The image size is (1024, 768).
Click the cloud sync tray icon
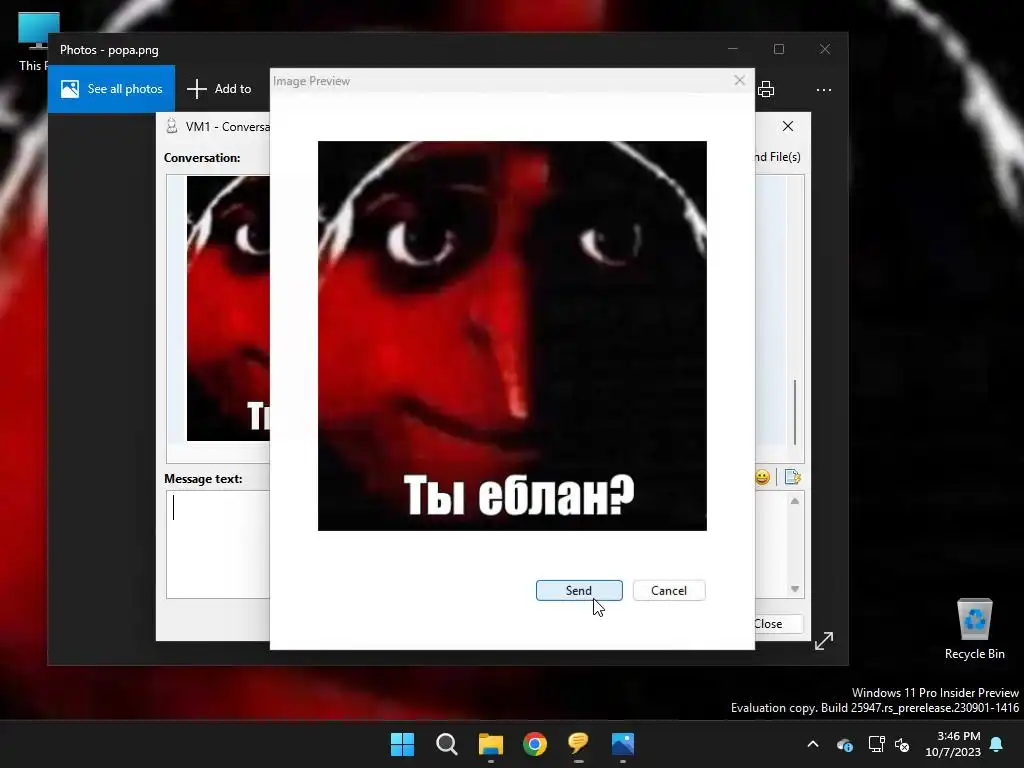[x=844, y=744]
